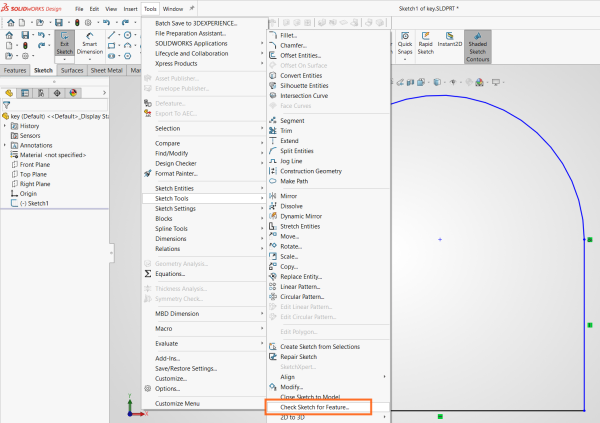The image size is (600, 423).
Task: Pin the menu bar with the pushpin
Action: click(192, 8)
